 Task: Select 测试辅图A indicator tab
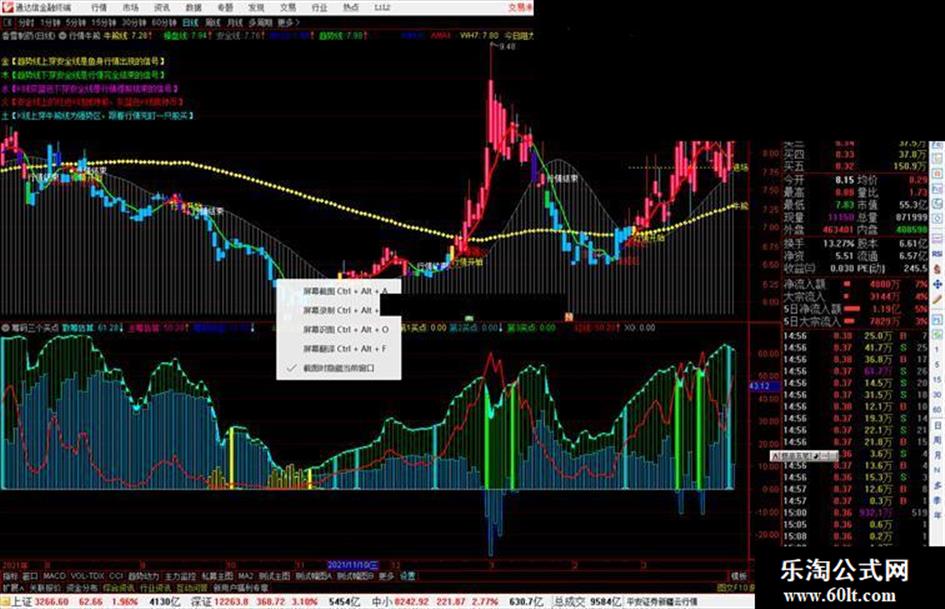314,576
